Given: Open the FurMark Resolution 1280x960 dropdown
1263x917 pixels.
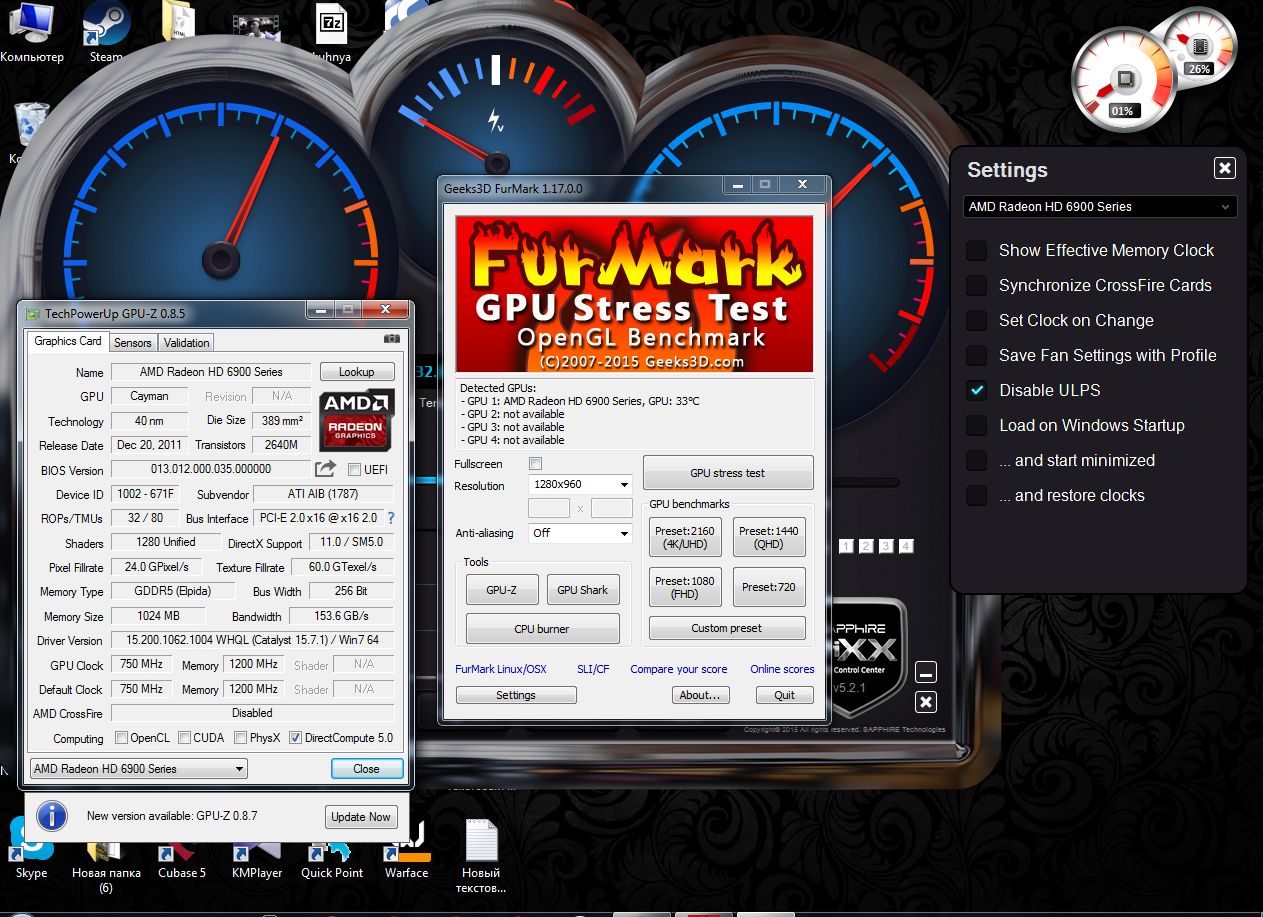Looking at the screenshot, I should (x=580, y=485).
